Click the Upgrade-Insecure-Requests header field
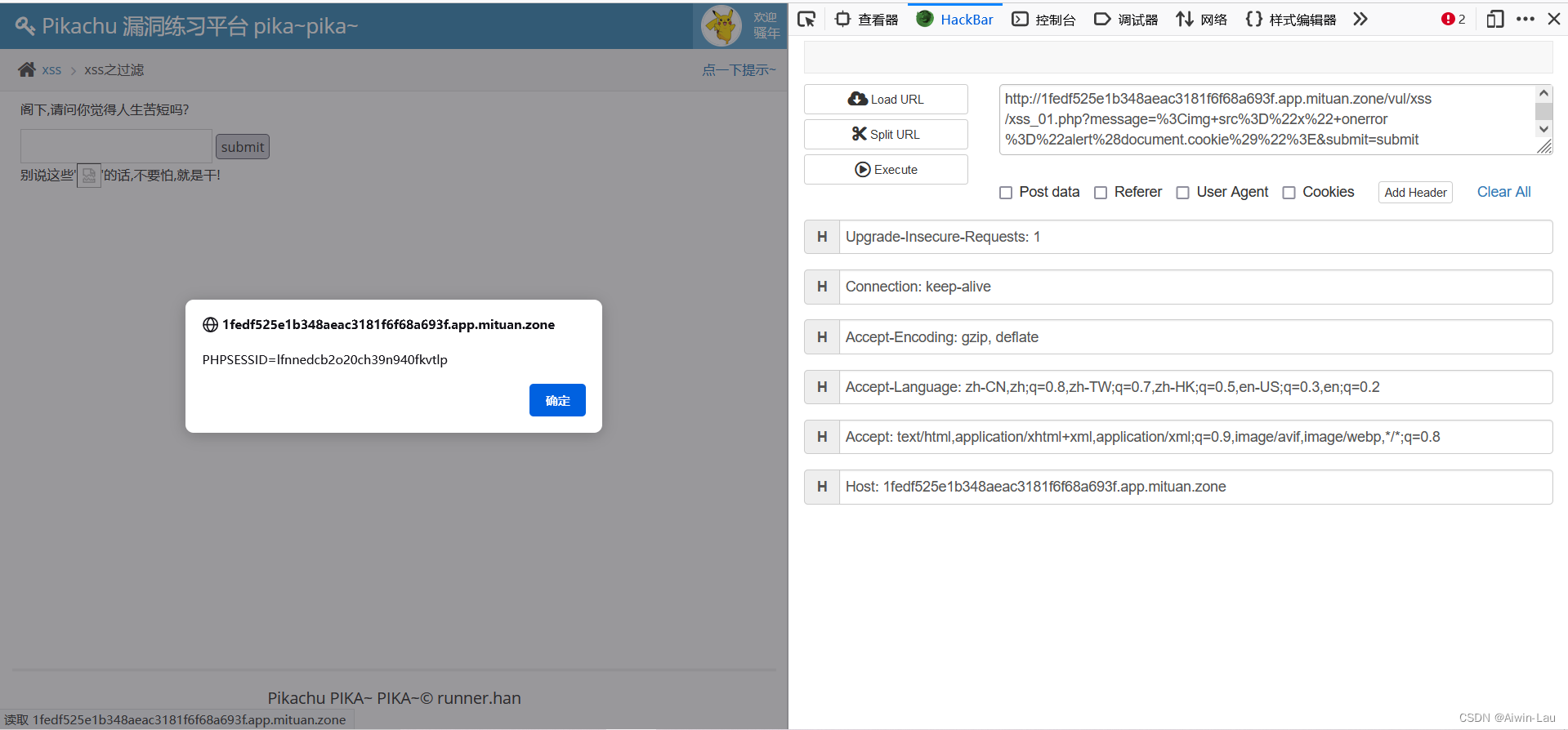 (x=1195, y=237)
